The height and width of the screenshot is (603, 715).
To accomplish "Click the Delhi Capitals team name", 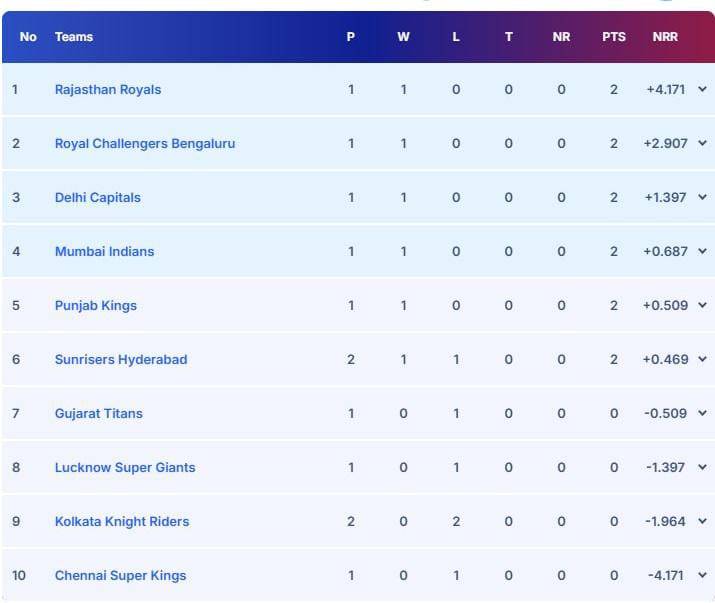I will [x=98, y=197].
